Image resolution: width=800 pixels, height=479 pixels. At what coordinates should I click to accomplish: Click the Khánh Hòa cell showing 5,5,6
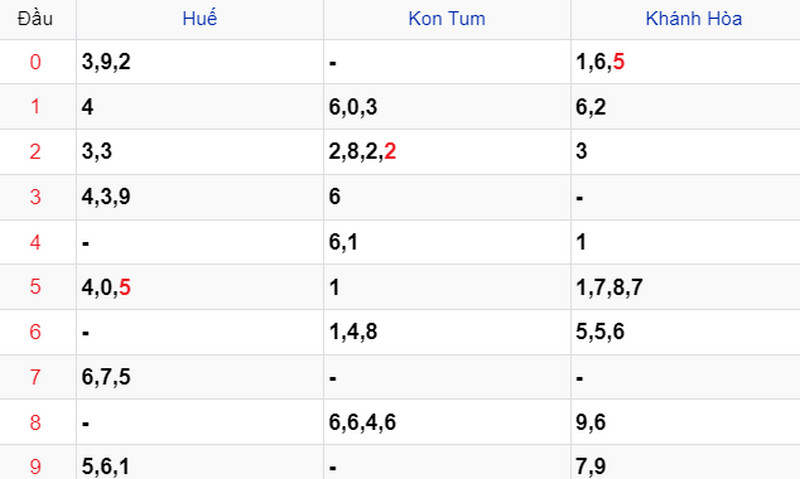click(685, 332)
